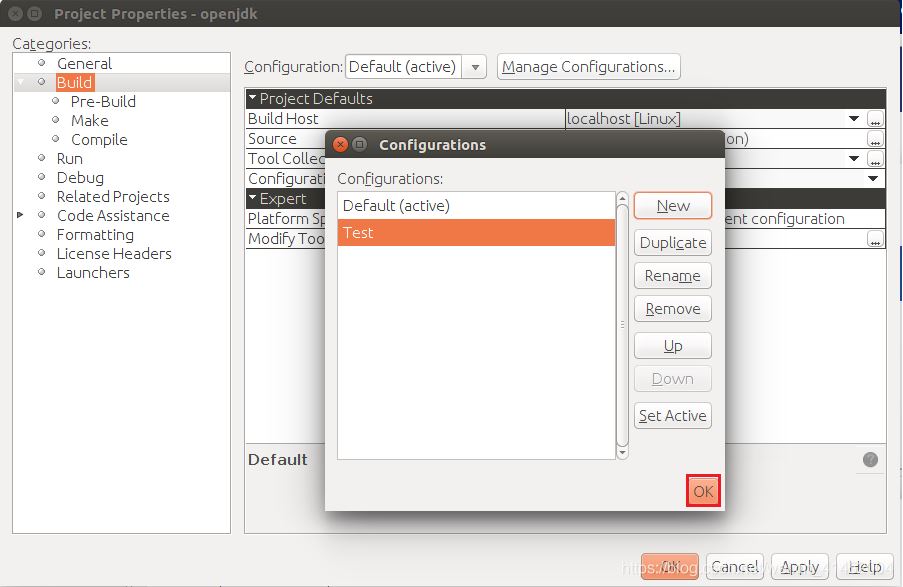Select the Test configuration
Screen dimensions: 903x587
click(476, 233)
